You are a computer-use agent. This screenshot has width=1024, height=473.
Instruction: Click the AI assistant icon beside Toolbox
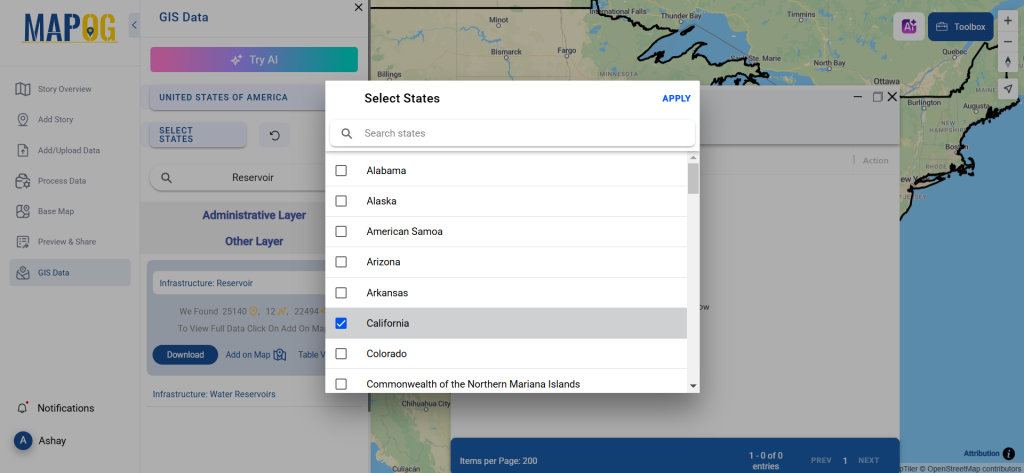click(908, 27)
